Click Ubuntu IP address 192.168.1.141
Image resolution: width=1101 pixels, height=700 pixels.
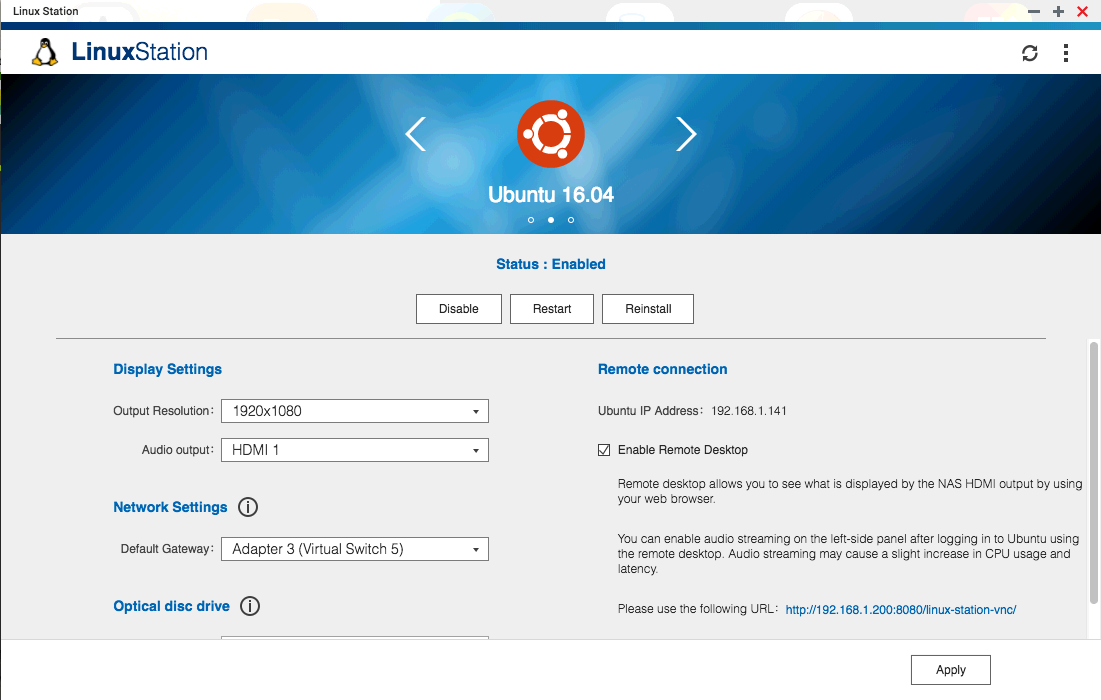(749, 411)
